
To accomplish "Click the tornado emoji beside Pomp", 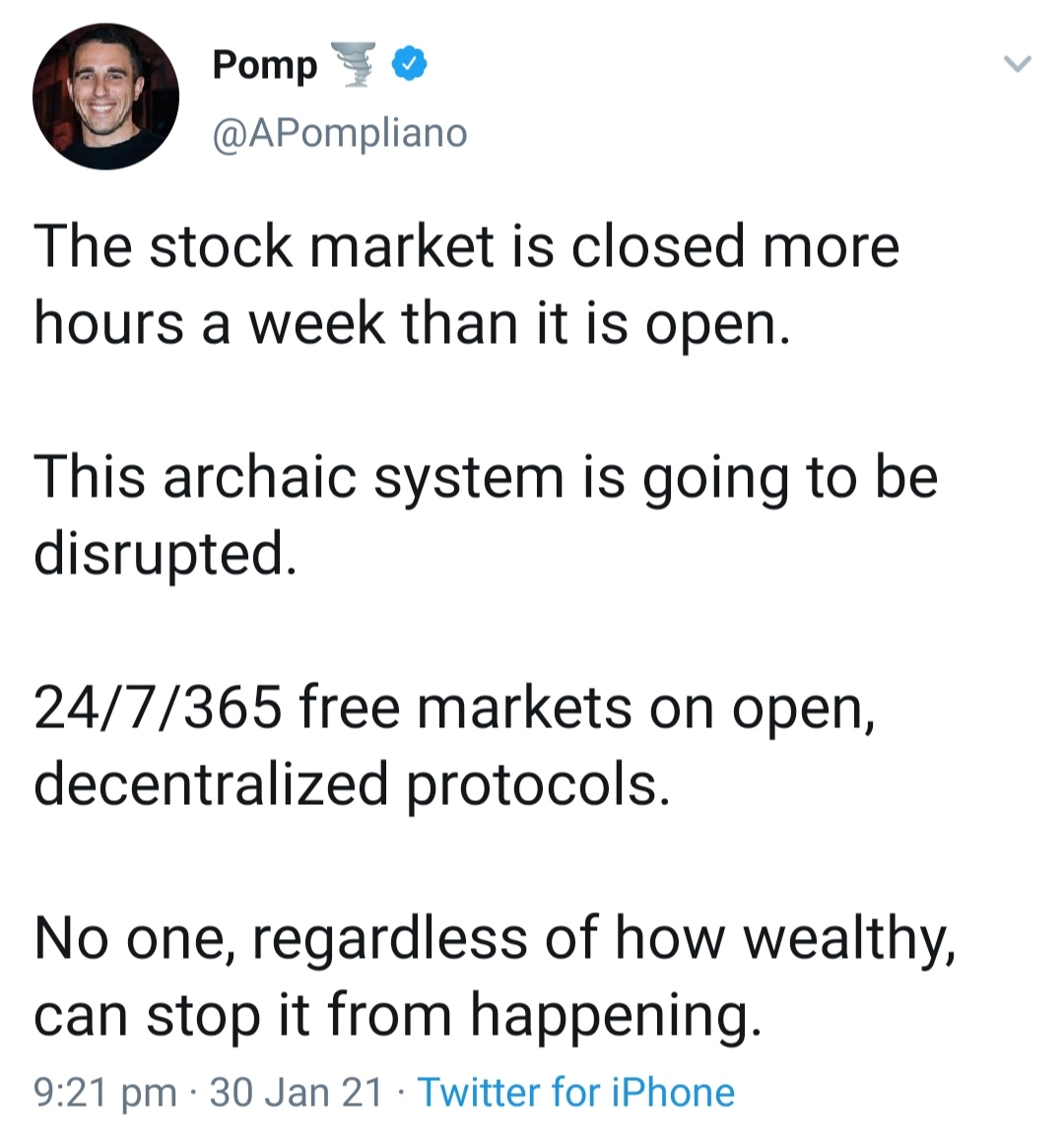I will point(355,65).
